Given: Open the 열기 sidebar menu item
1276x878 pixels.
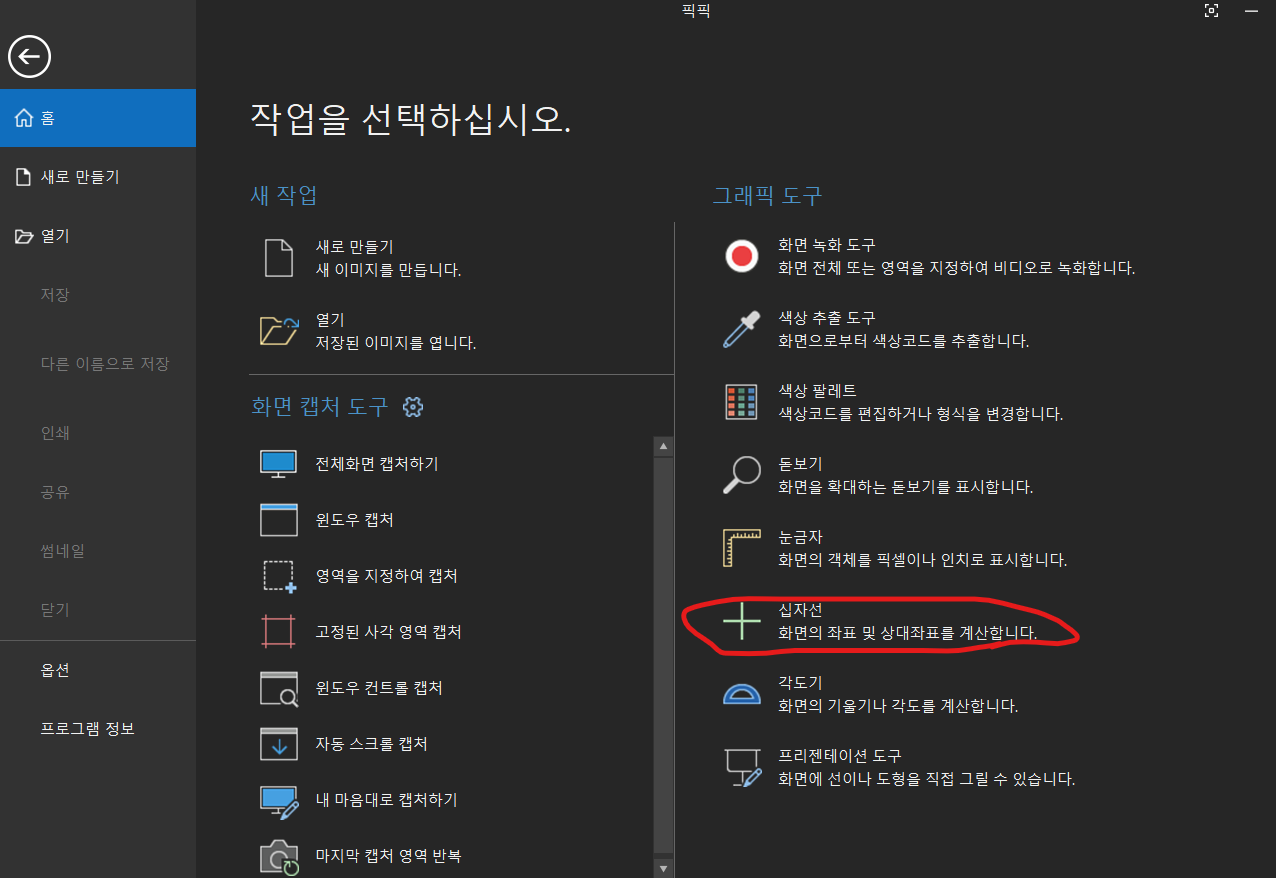Looking at the screenshot, I should pos(98,236).
